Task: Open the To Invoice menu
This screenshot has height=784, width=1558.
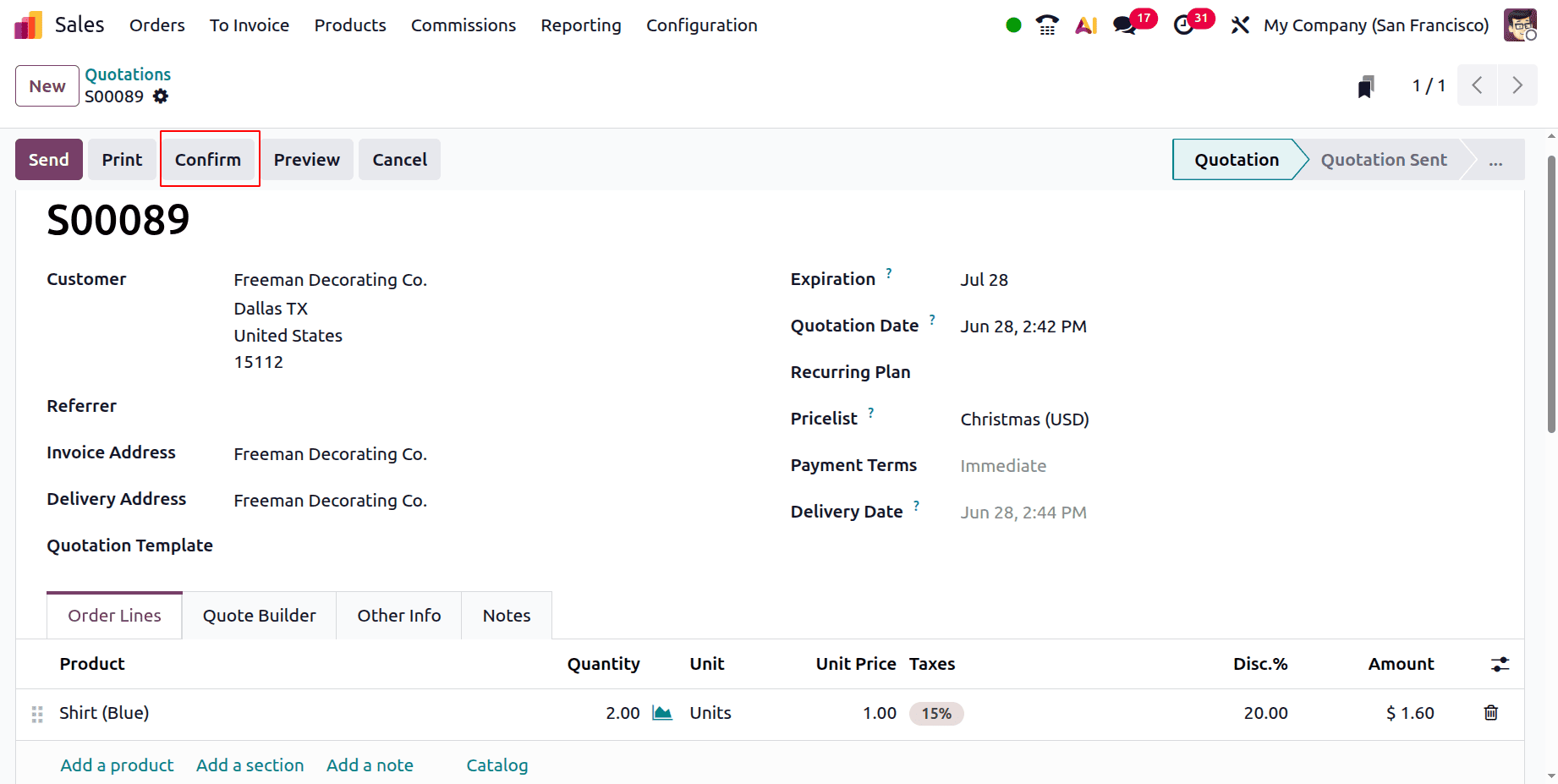Action: (250, 25)
